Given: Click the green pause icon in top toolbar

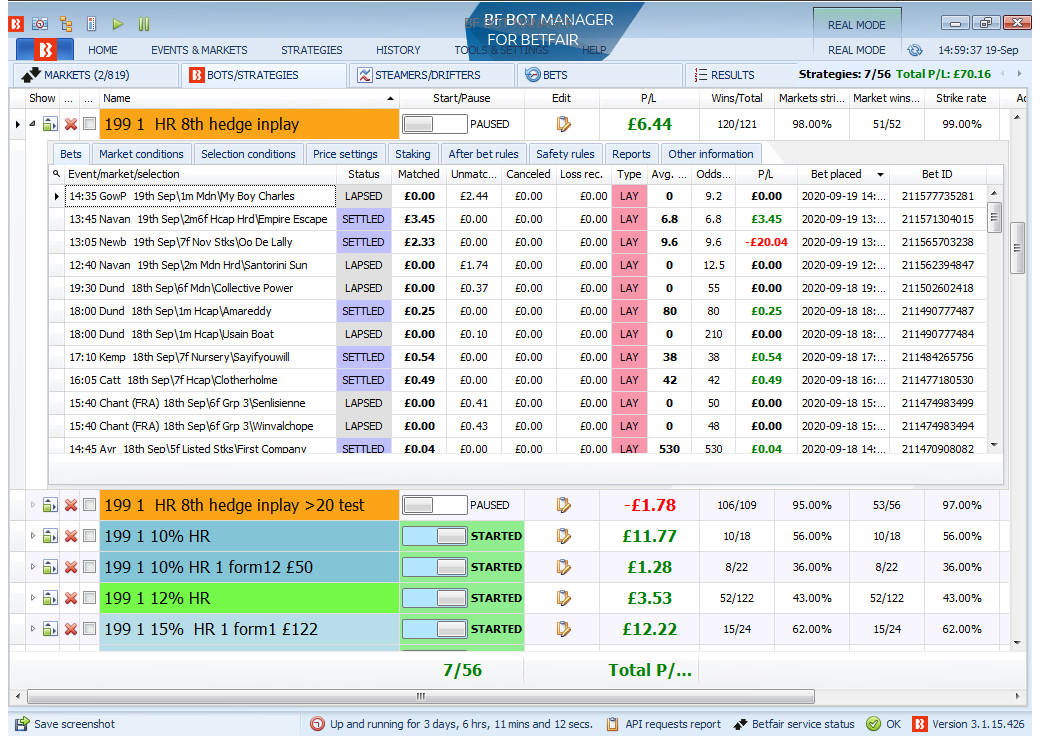Looking at the screenshot, I should click(144, 25).
